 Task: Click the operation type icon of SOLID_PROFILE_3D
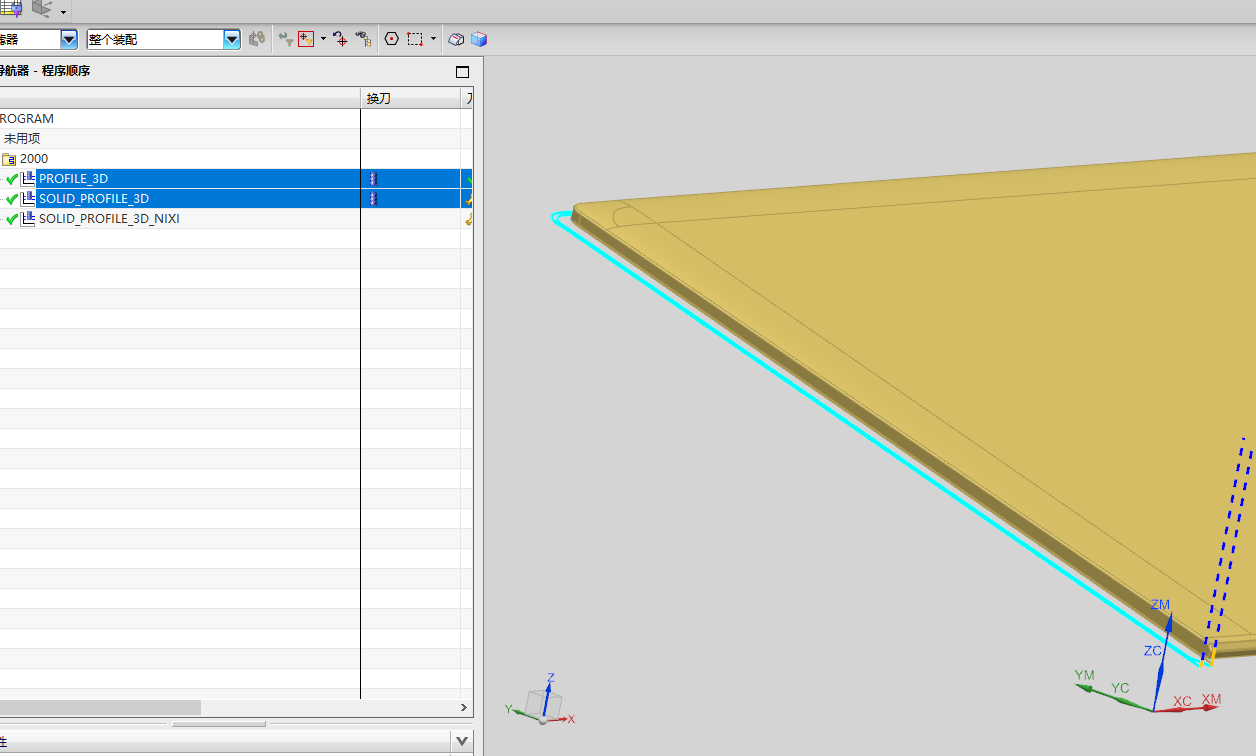(28, 198)
